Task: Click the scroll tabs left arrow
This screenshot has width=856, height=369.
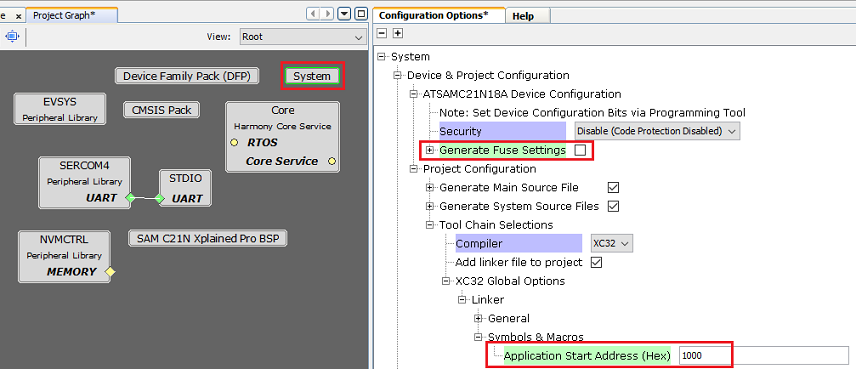Action: (313, 14)
